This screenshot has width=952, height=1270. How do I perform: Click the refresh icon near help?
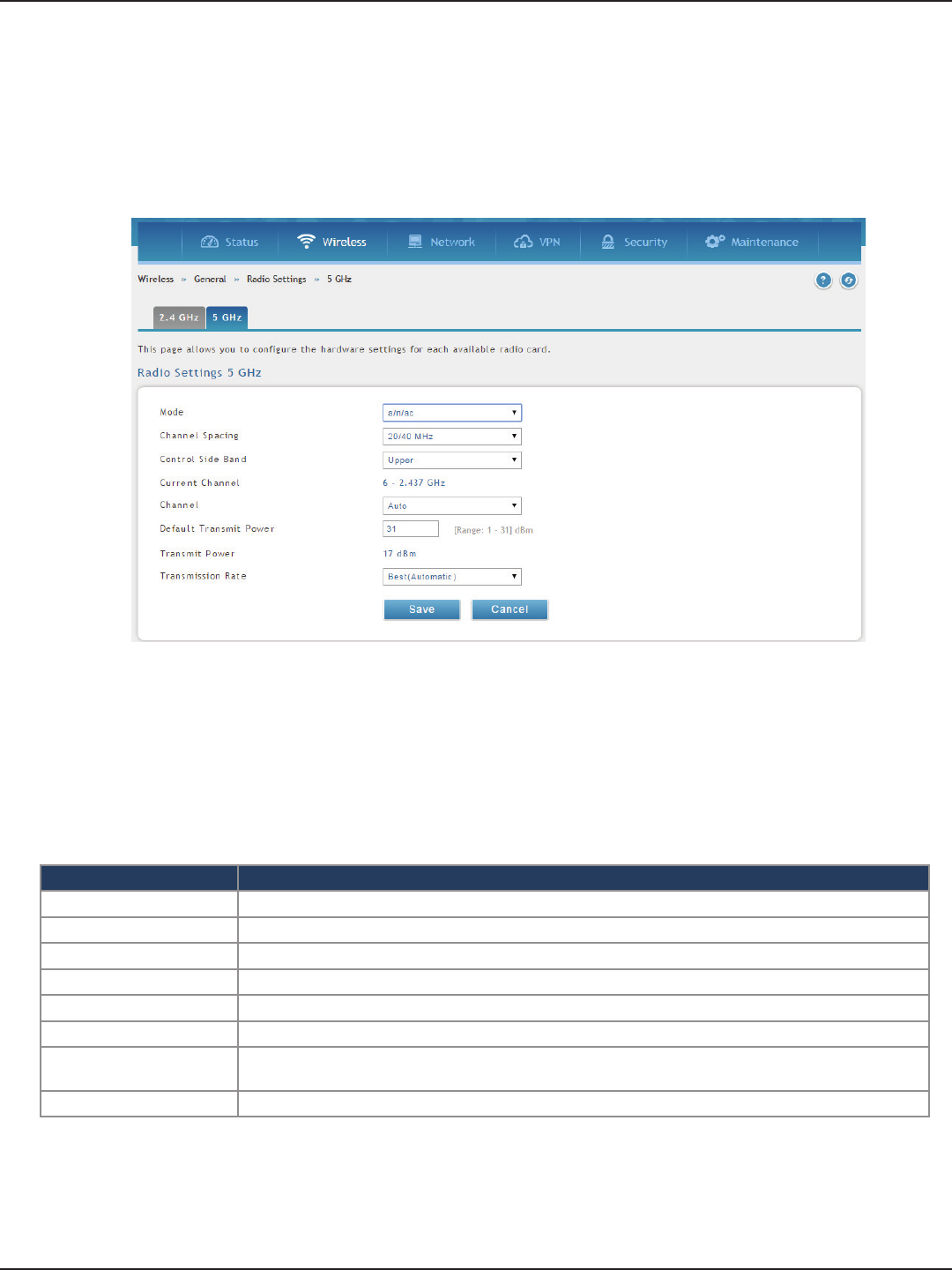click(x=848, y=280)
